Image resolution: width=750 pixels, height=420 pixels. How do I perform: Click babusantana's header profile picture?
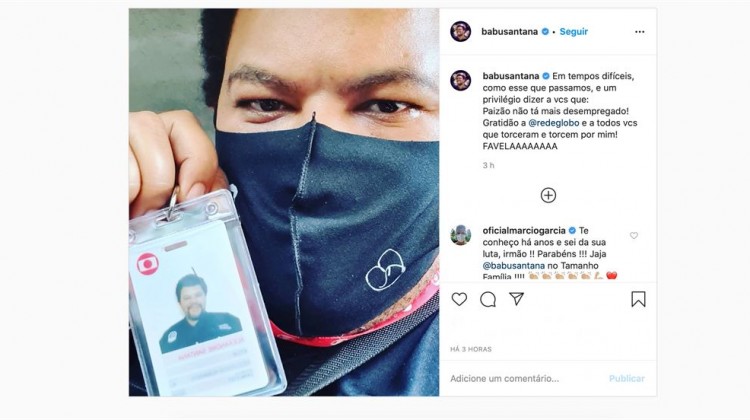pos(461,32)
